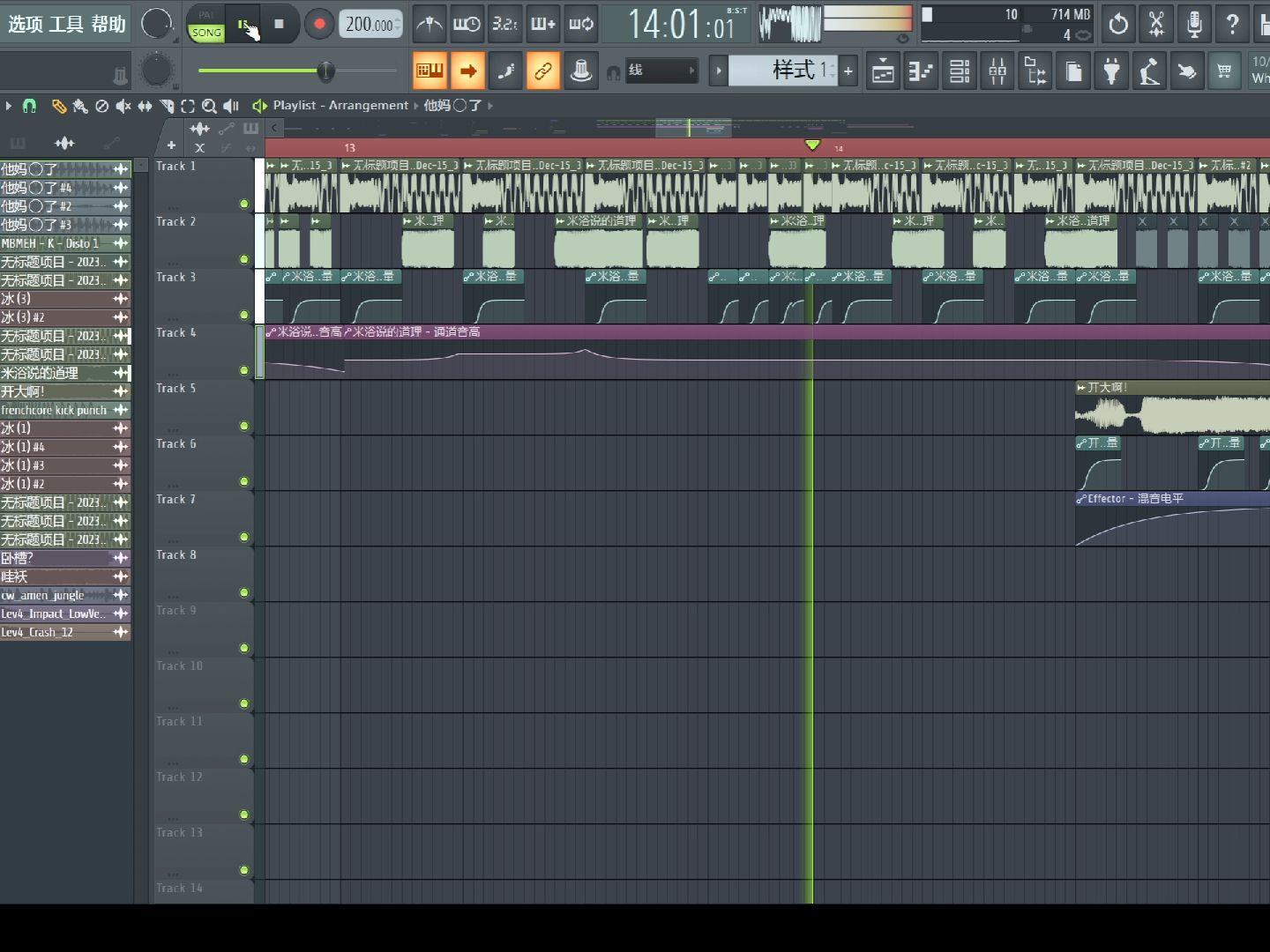This screenshot has height=952, width=1270.
Task: Open the 样式 1 pattern selector
Action: click(x=785, y=71)
